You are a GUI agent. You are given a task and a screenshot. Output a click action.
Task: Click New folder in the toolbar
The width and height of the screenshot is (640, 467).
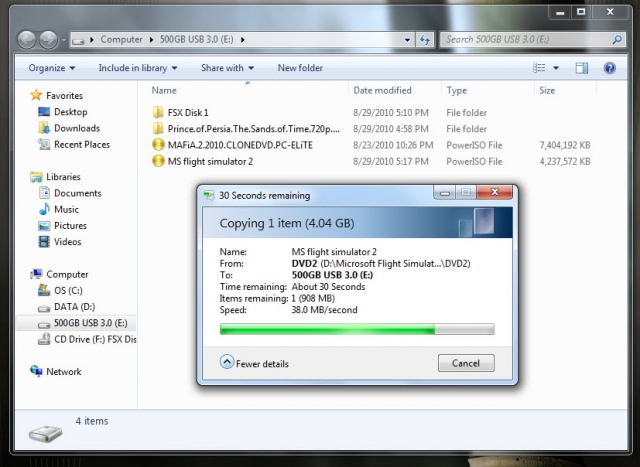tap(300, 68)
